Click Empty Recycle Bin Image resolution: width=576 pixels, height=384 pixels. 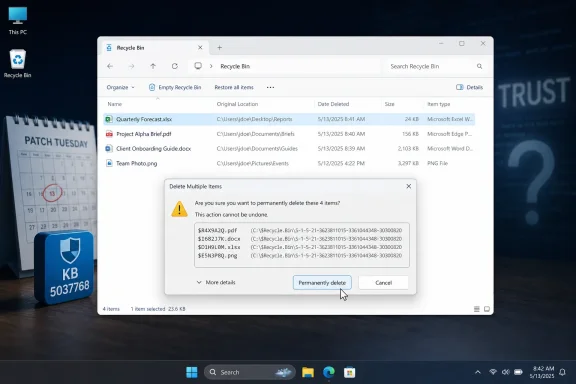click(x=175, y=87)
